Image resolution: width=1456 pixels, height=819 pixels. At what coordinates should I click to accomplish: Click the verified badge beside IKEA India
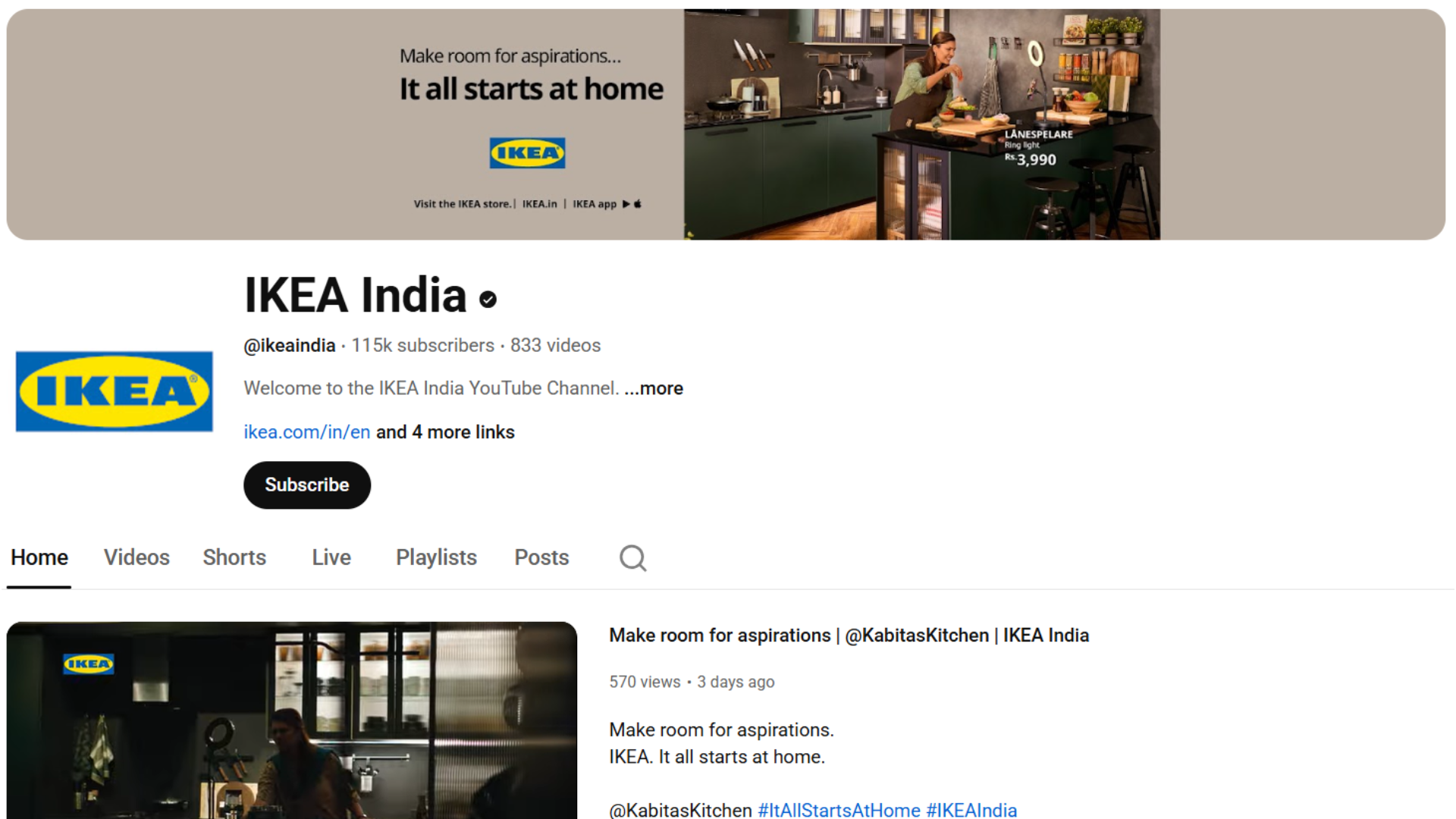(x=488, y=300)
